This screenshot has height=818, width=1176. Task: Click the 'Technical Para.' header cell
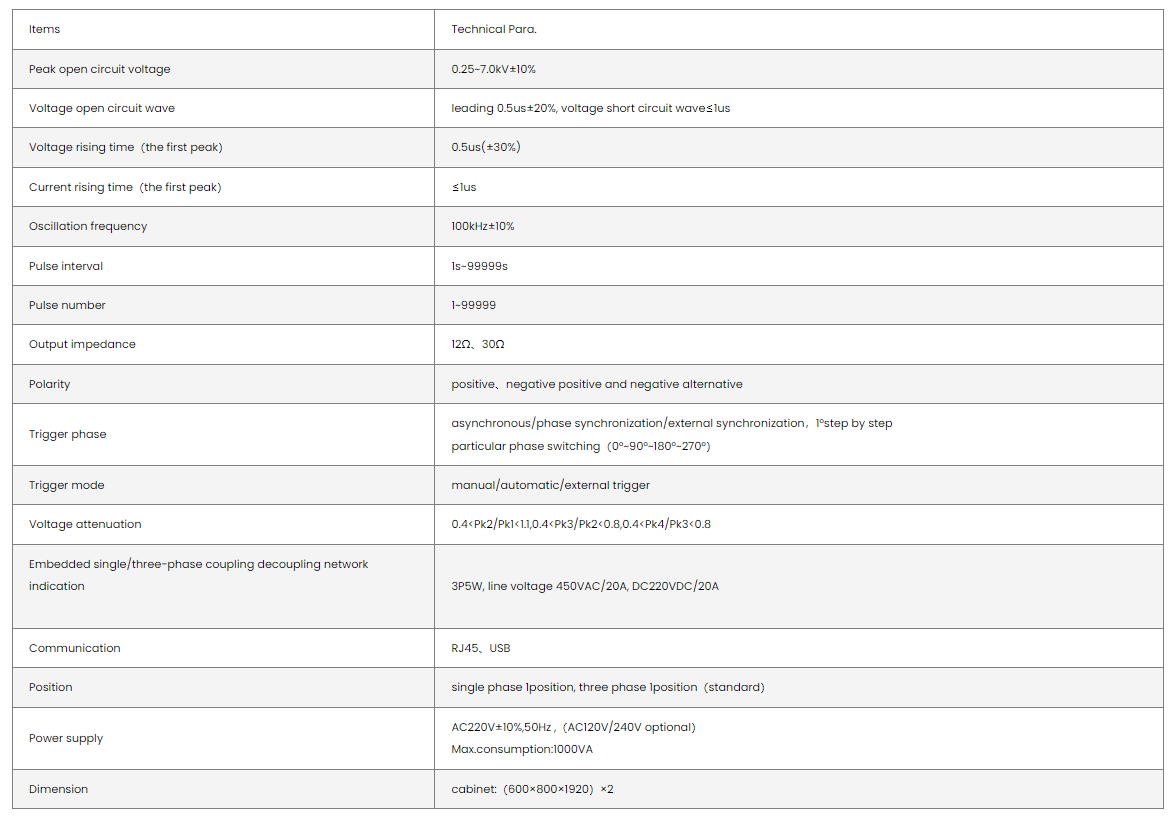494,29
